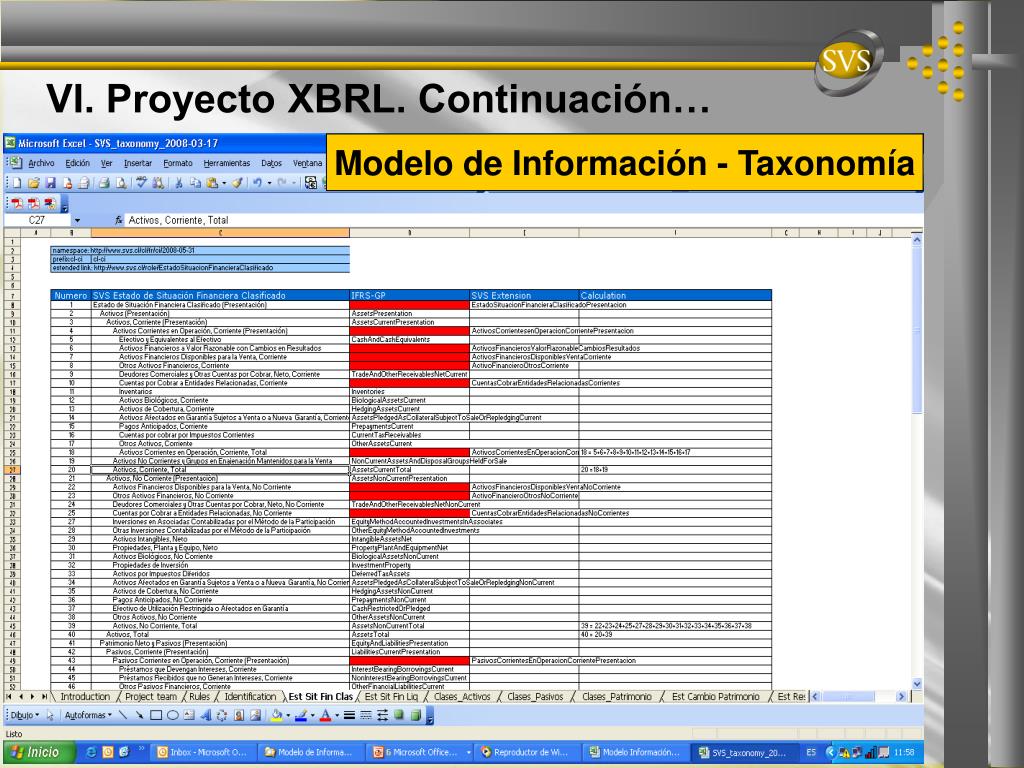Open the Edición menu

tap(78, 163)
